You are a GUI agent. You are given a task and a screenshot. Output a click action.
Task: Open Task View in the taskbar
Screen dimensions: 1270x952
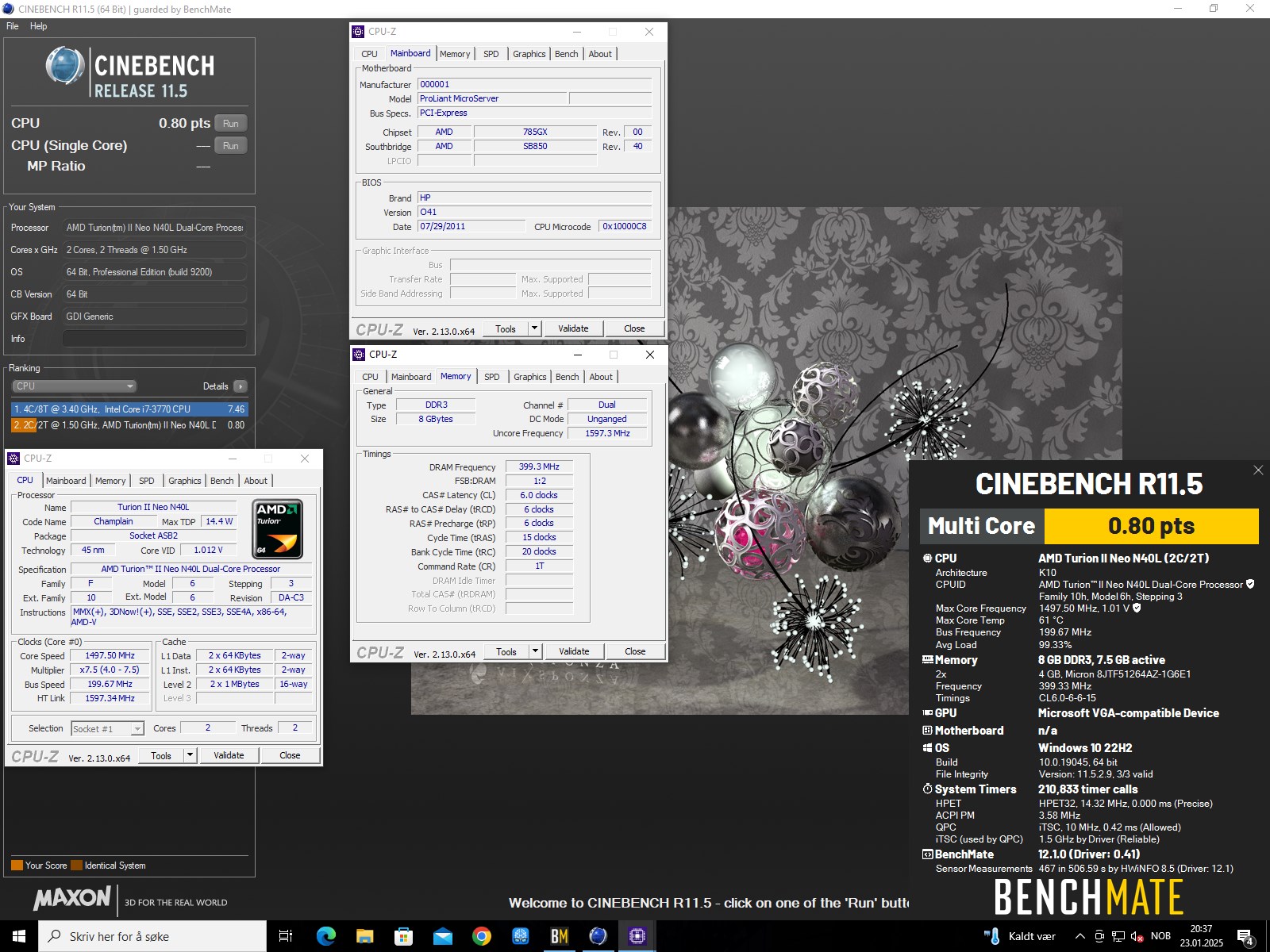point(286,936)
